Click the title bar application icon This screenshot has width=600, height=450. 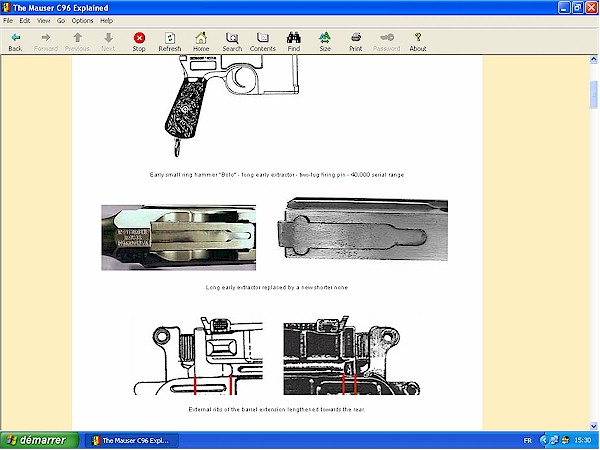click(6, 8)
